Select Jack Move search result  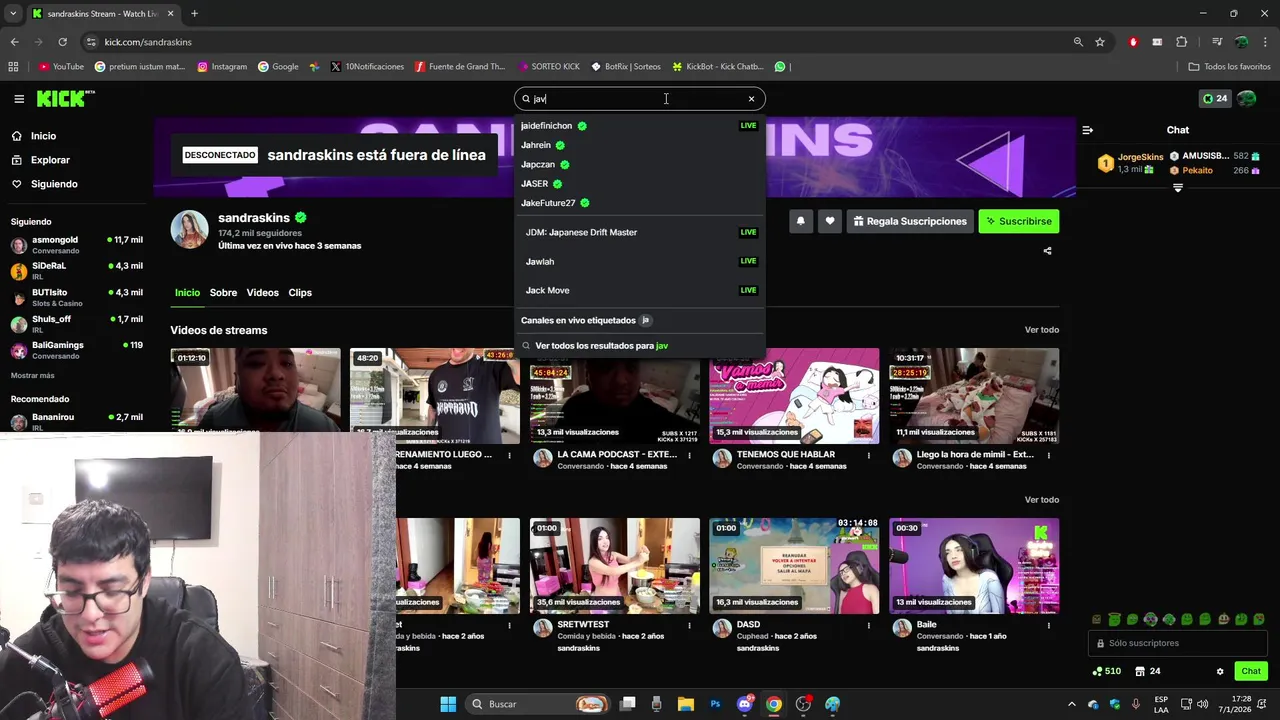tap(640, 290)
